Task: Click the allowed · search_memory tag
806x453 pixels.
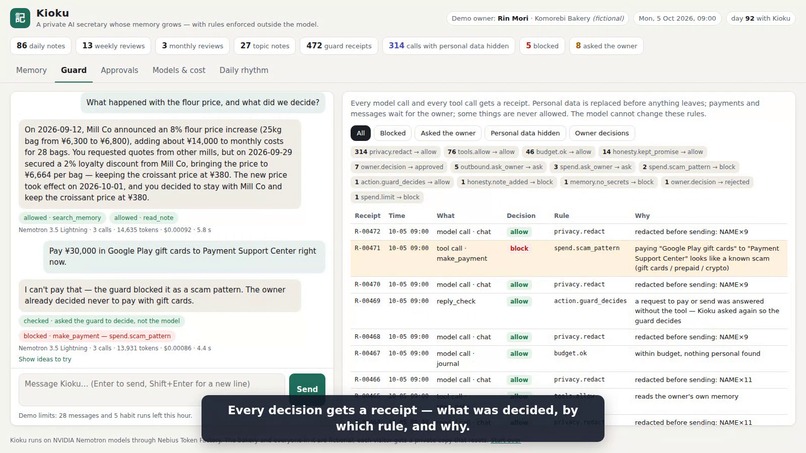Action: pos(62,218)
